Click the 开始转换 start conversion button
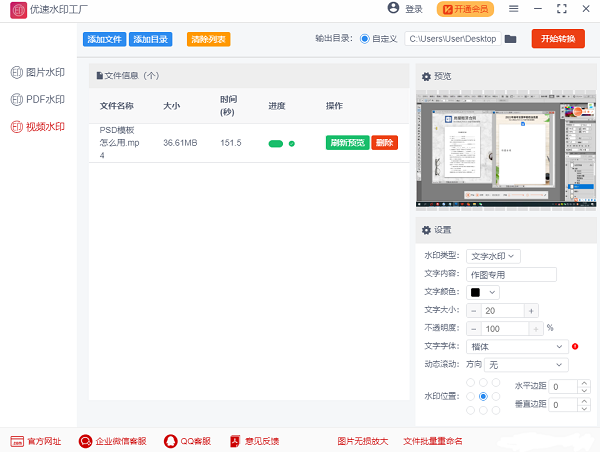Image resolution: width=600 pixels, height=452 pixels. [558, 39]
